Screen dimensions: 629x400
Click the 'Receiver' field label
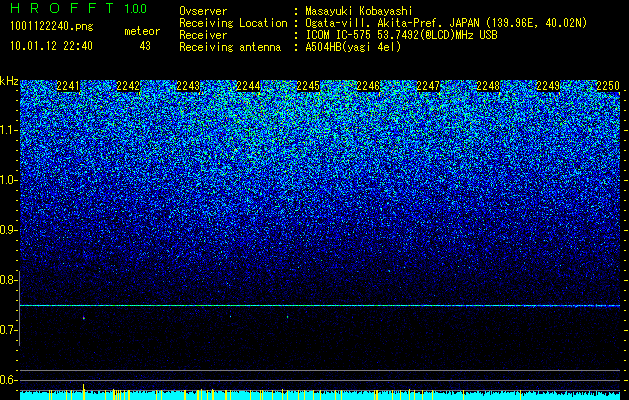click(203, 35)
